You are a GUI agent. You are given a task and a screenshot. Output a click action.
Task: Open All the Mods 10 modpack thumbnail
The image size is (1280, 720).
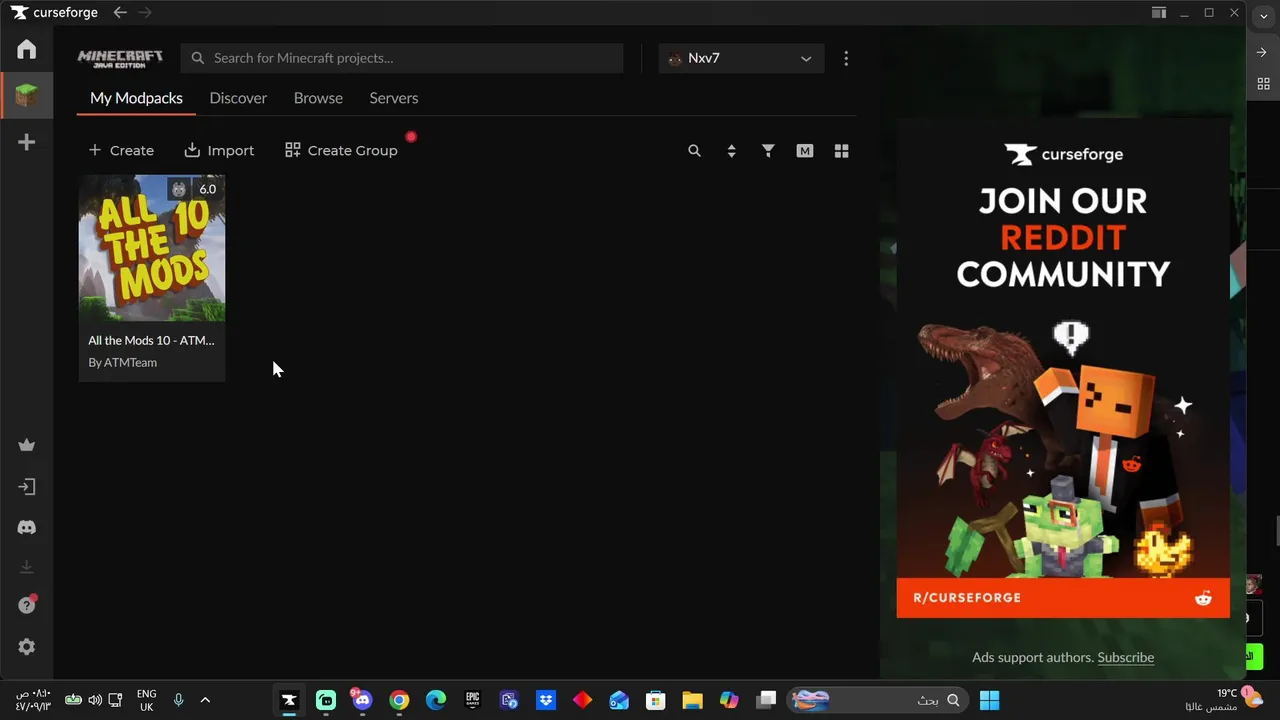click(x=152, y=248)
